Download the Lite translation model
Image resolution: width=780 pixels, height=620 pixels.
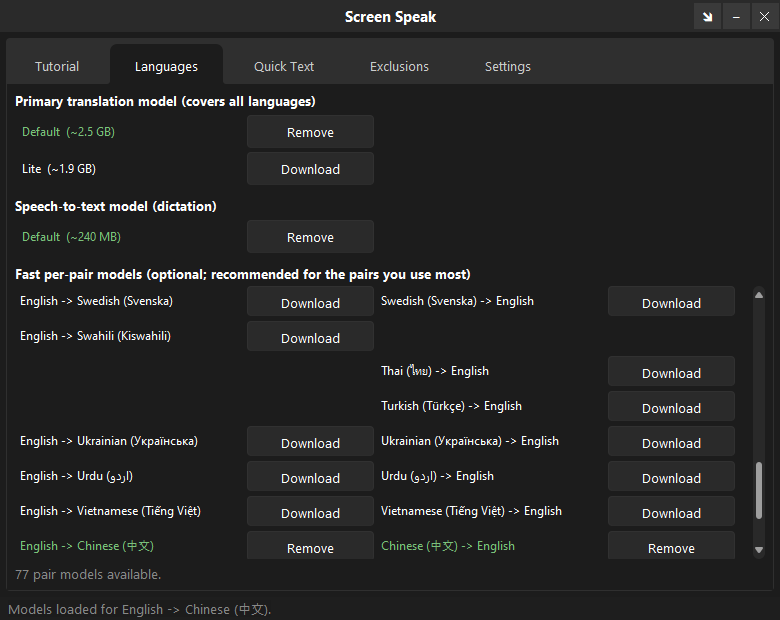(x=310, y=169)
